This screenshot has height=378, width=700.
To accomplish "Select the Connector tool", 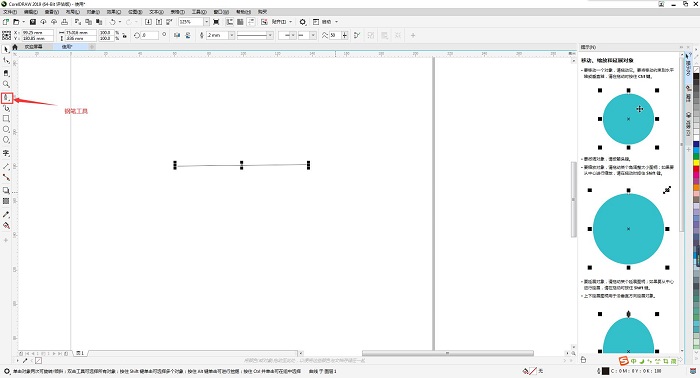I will [x=6, y=178].
